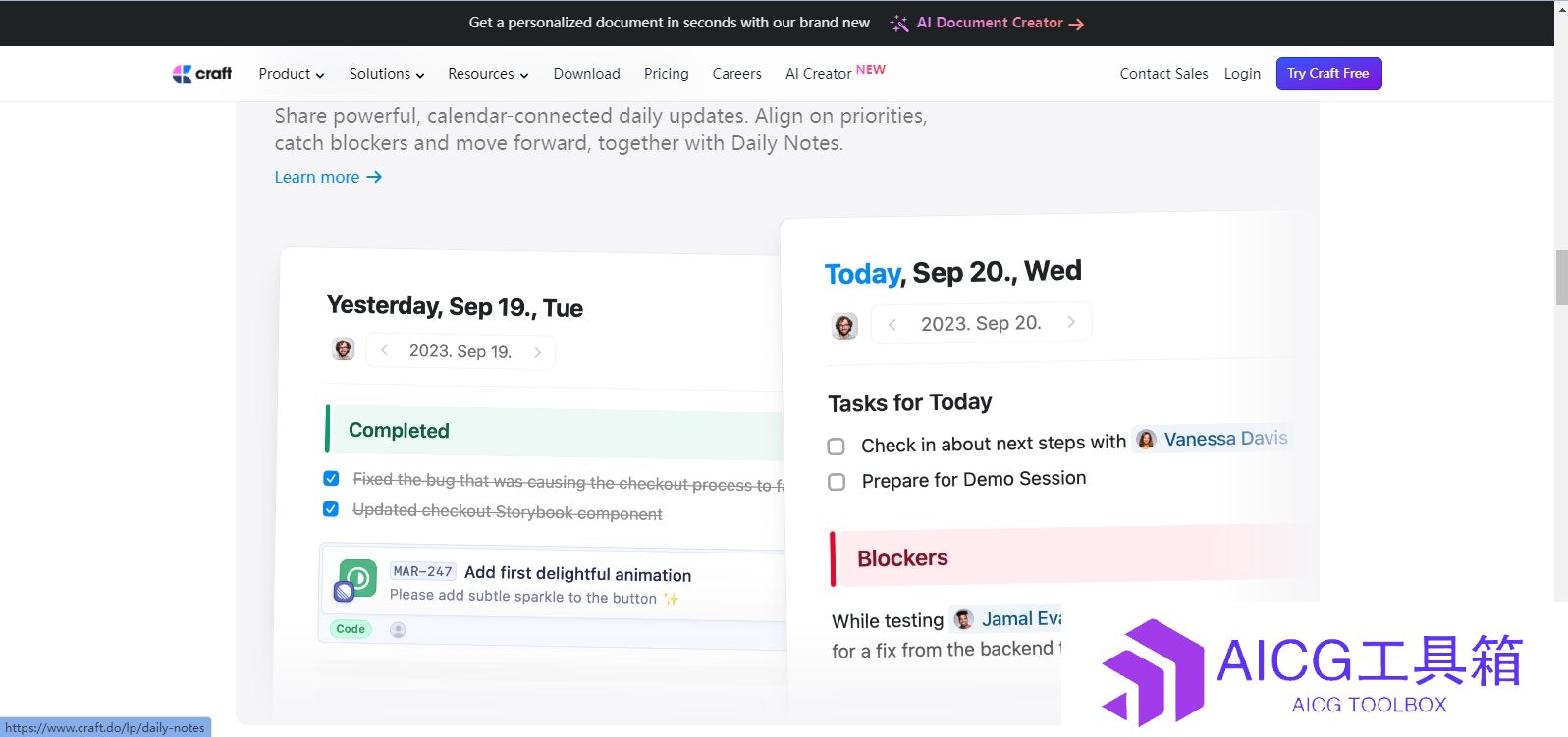This screenshot has height=737, width=1568.
Task: Go to next day arrow after Sep 20.
Action: coord(1071,322)
